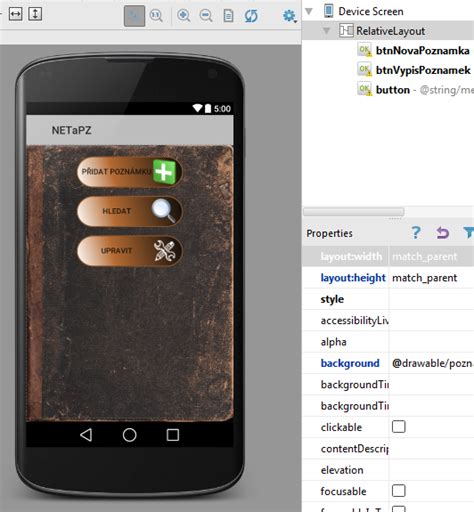Edit the @drawable background value
The width and height of the screenshot is (474, 512).
[x=433, y=363]
